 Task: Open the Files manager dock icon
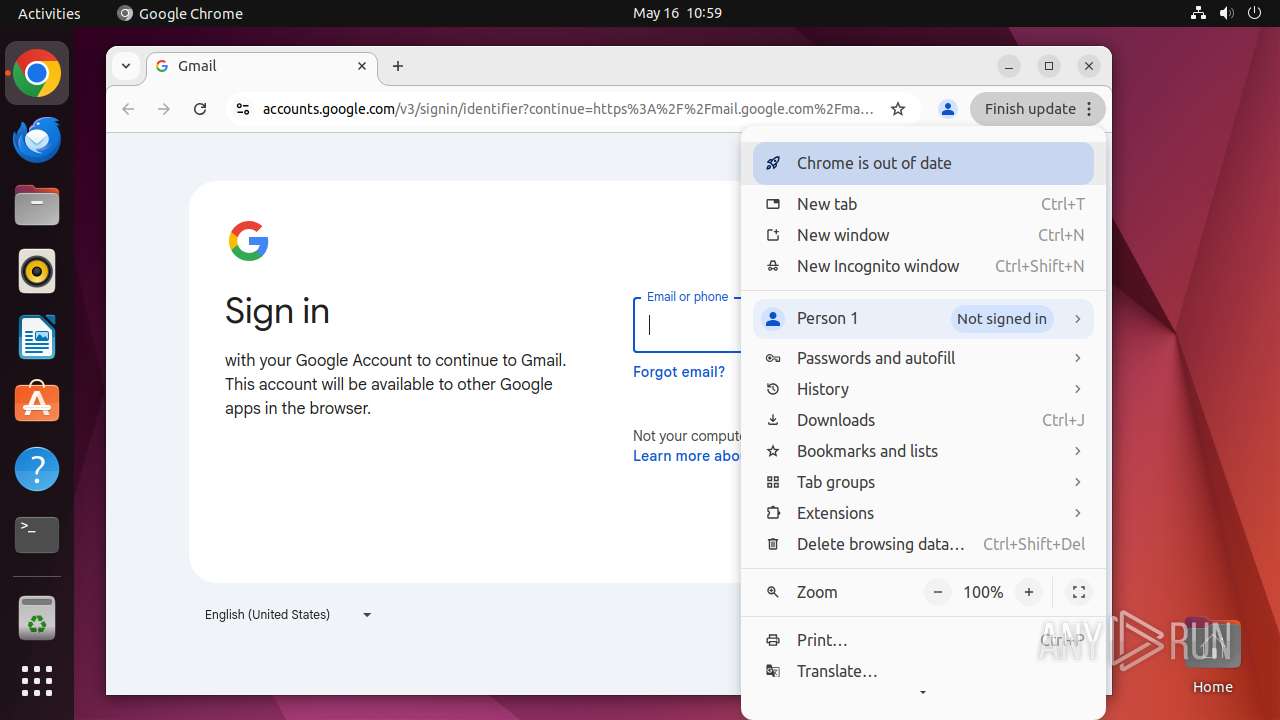37,206
